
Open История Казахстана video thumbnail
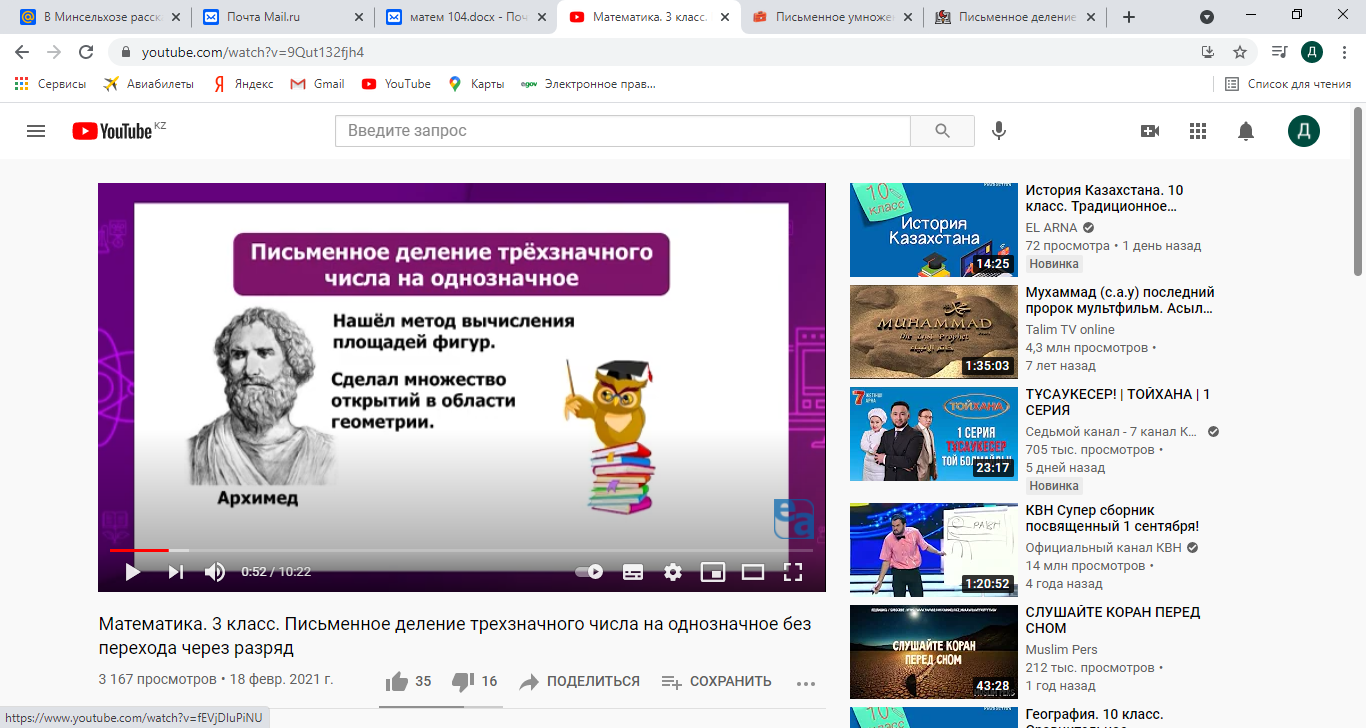click(x=933, y=230)
